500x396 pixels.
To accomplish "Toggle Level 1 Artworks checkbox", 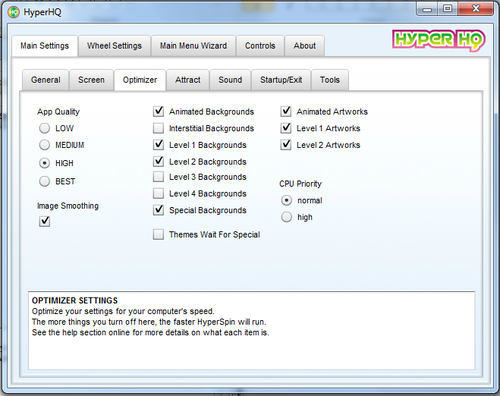I will tap(286, 128).
